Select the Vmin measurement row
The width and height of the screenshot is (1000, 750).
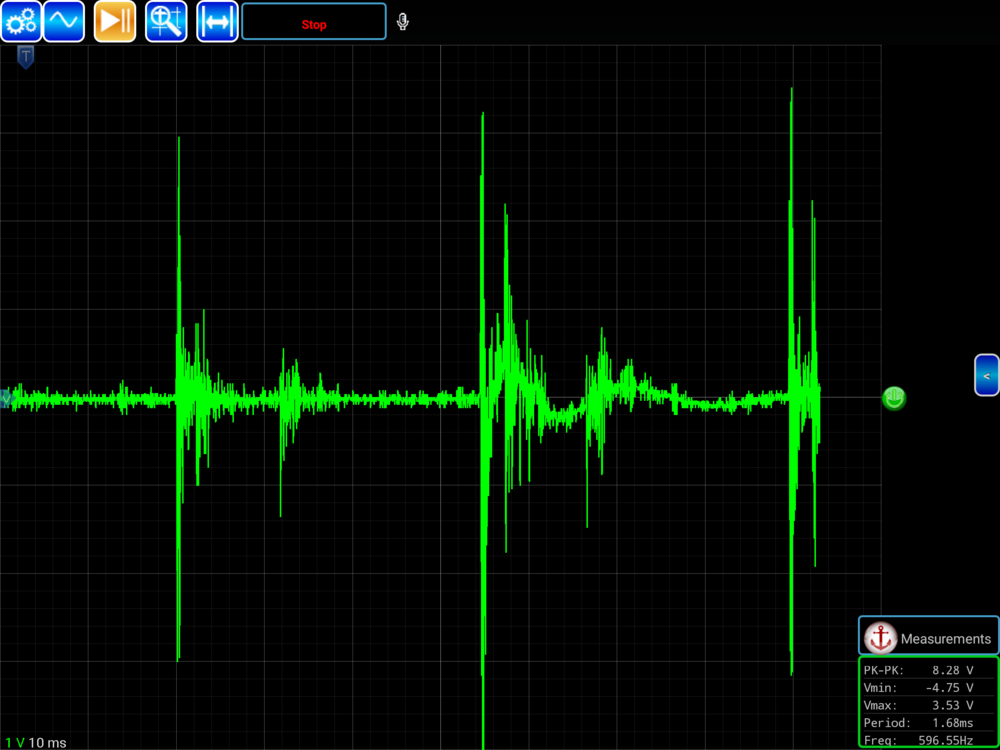click(x=928, y=688)
